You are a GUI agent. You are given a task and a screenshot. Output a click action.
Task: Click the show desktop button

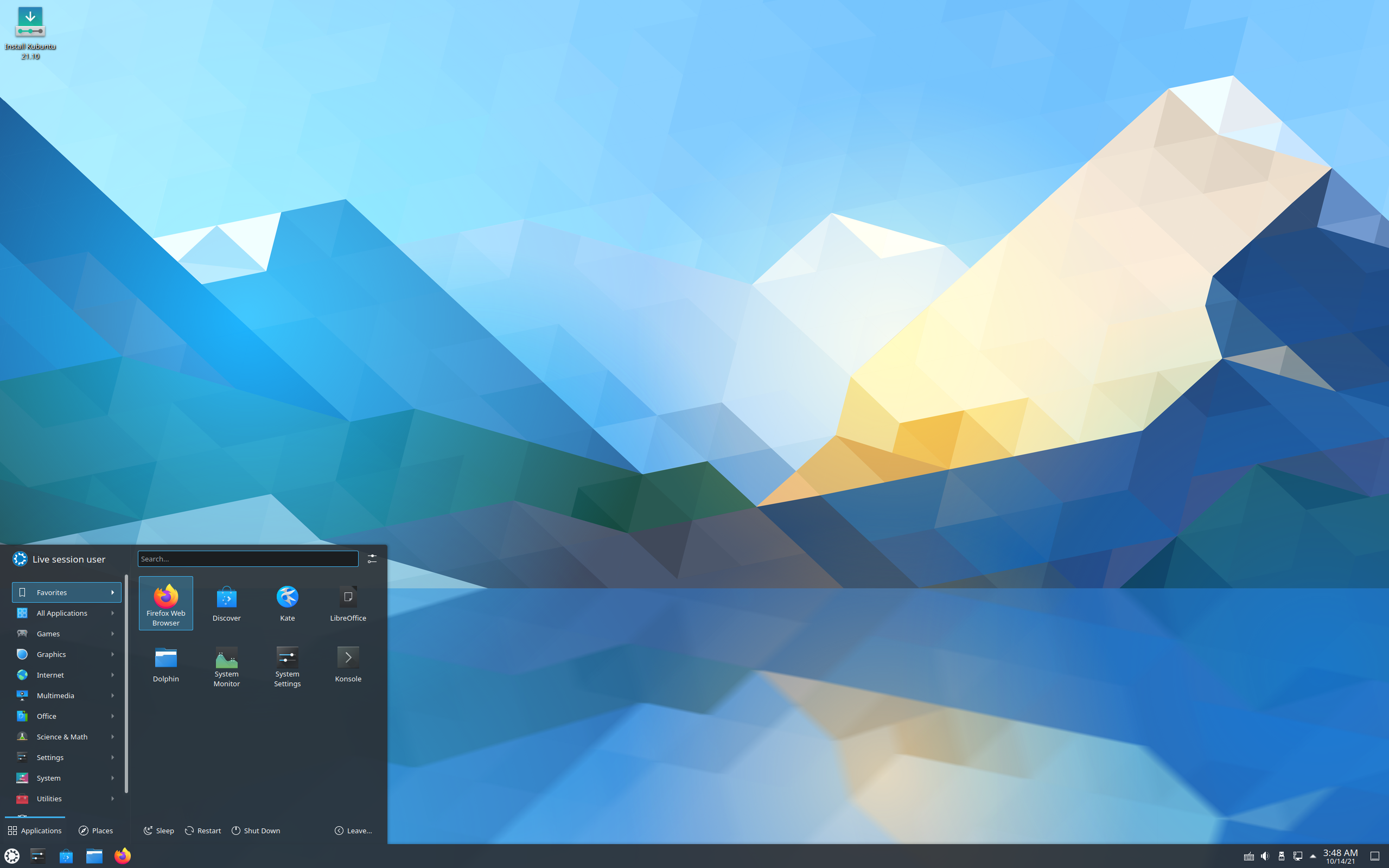pos(1375,856)
